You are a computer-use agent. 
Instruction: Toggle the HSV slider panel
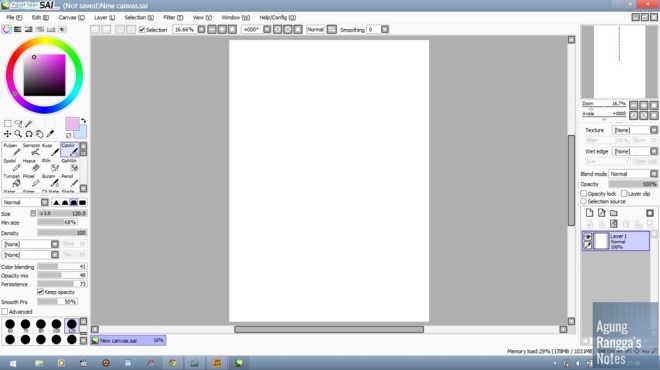(29, 29)
